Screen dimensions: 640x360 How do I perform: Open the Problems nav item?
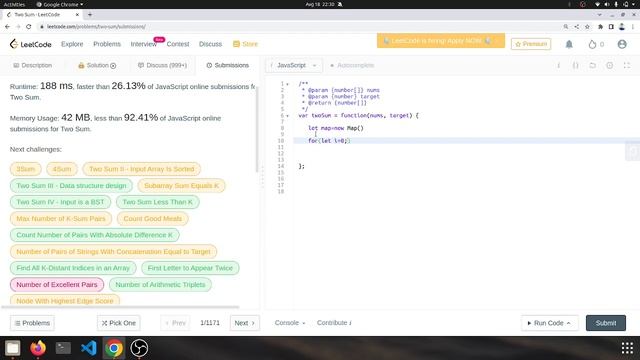point(107,44)
